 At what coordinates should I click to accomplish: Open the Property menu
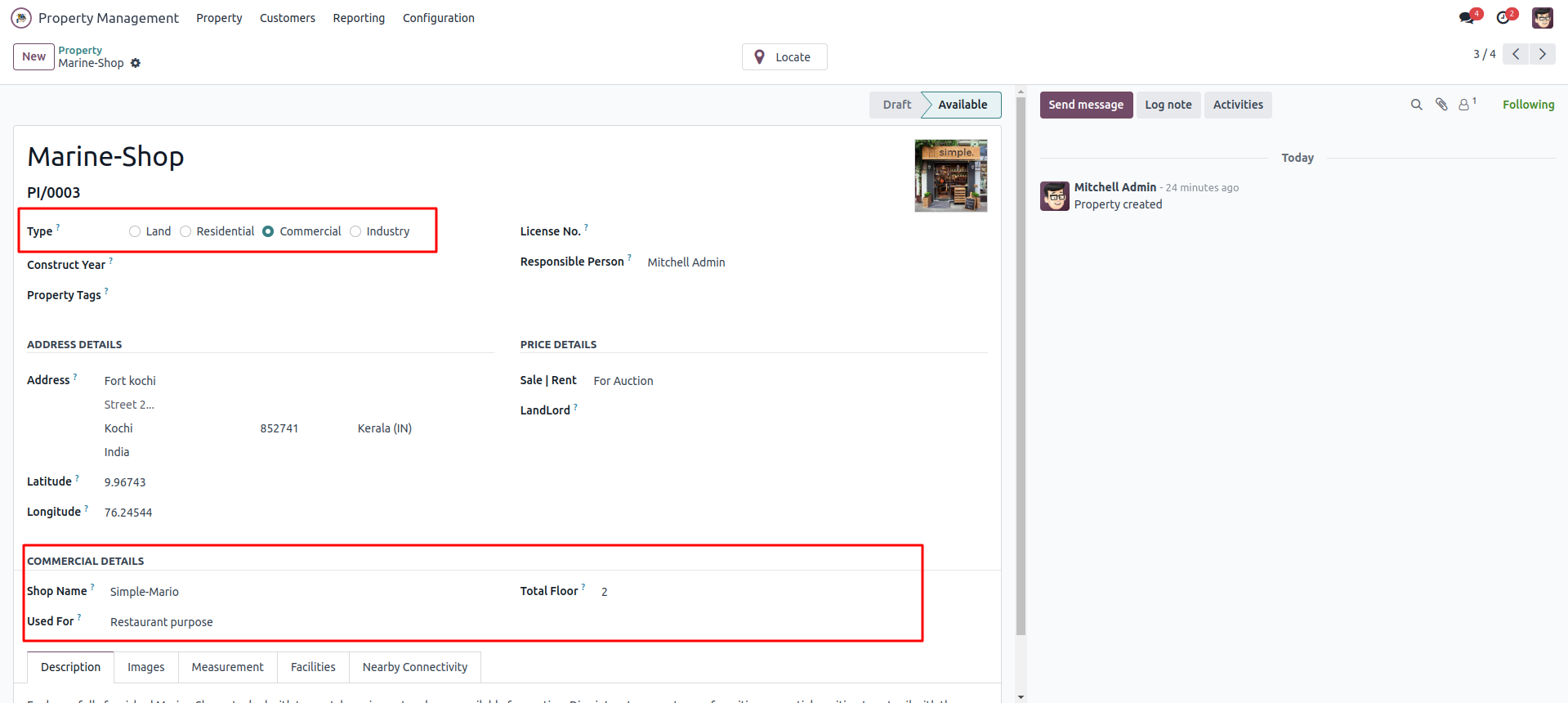click(219, 18)
